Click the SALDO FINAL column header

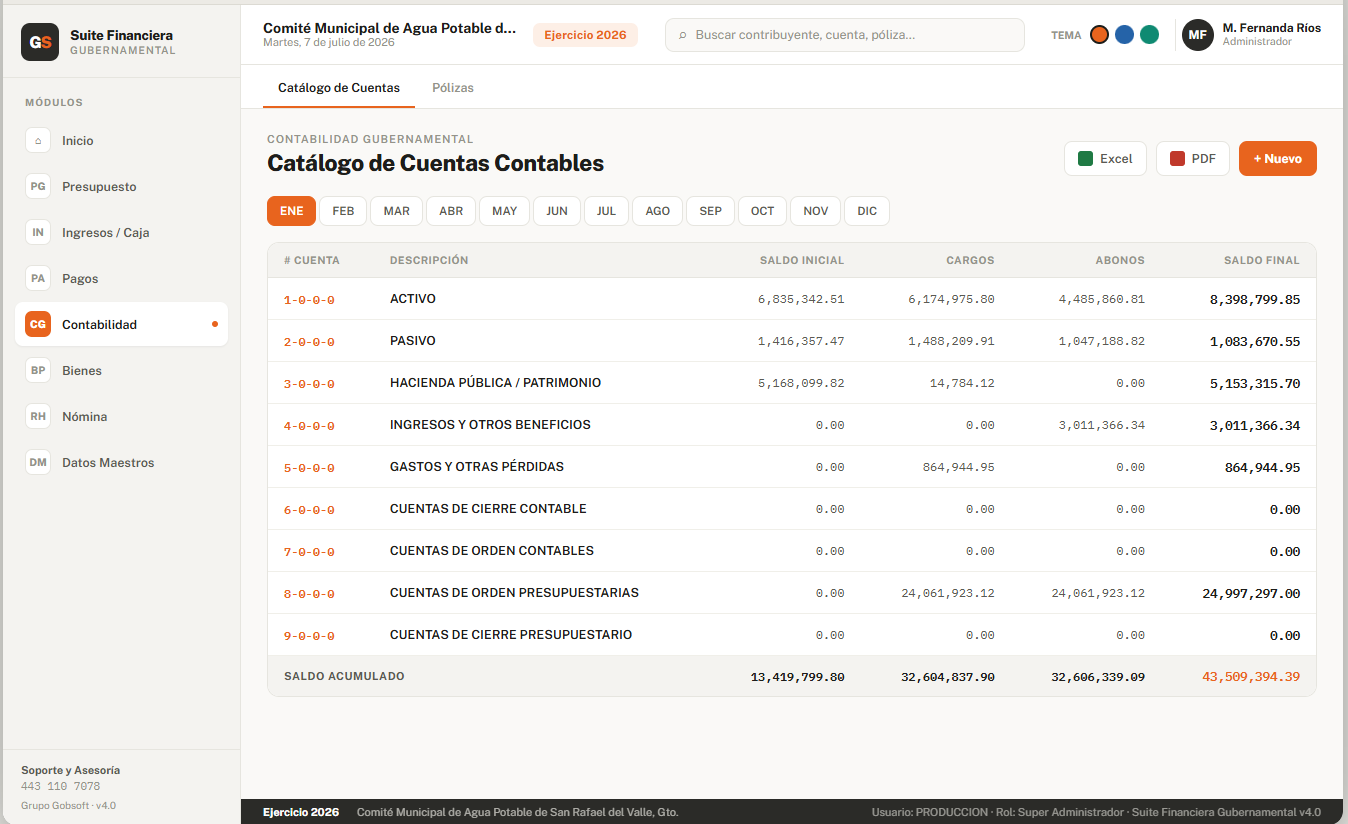coord(1262,260)
